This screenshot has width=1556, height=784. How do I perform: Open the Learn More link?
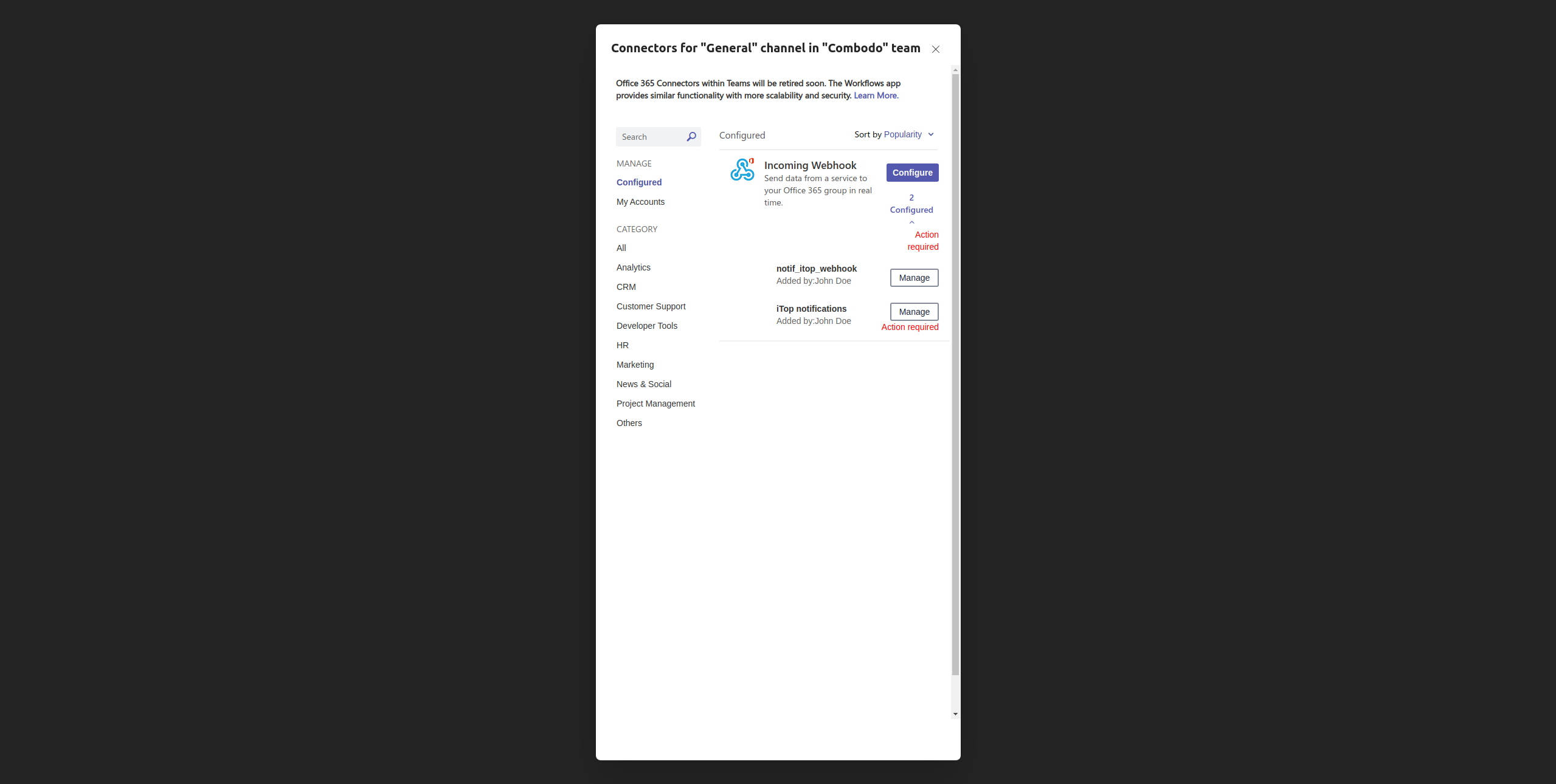point(876,95)
